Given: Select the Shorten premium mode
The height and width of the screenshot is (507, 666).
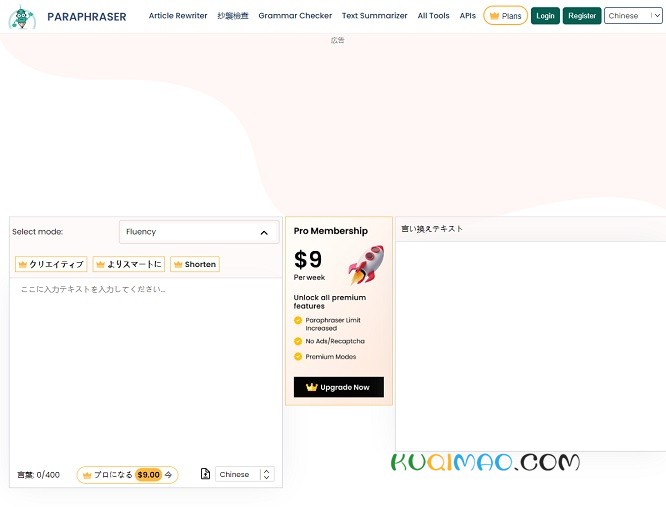Looking at the screenshot, I should [x=195, y=264].
